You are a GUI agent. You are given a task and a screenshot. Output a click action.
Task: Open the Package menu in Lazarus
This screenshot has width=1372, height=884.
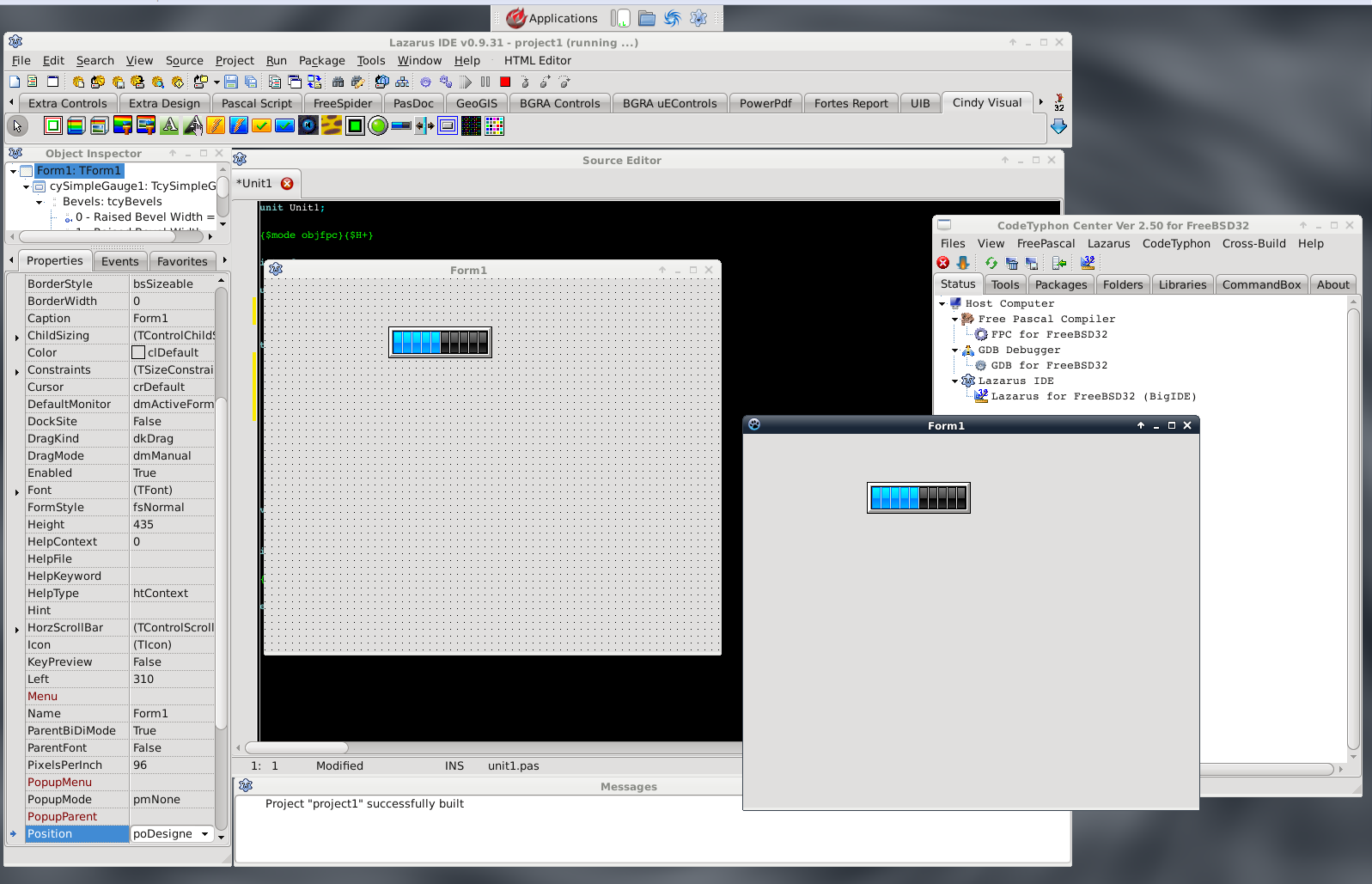[321, 60]
